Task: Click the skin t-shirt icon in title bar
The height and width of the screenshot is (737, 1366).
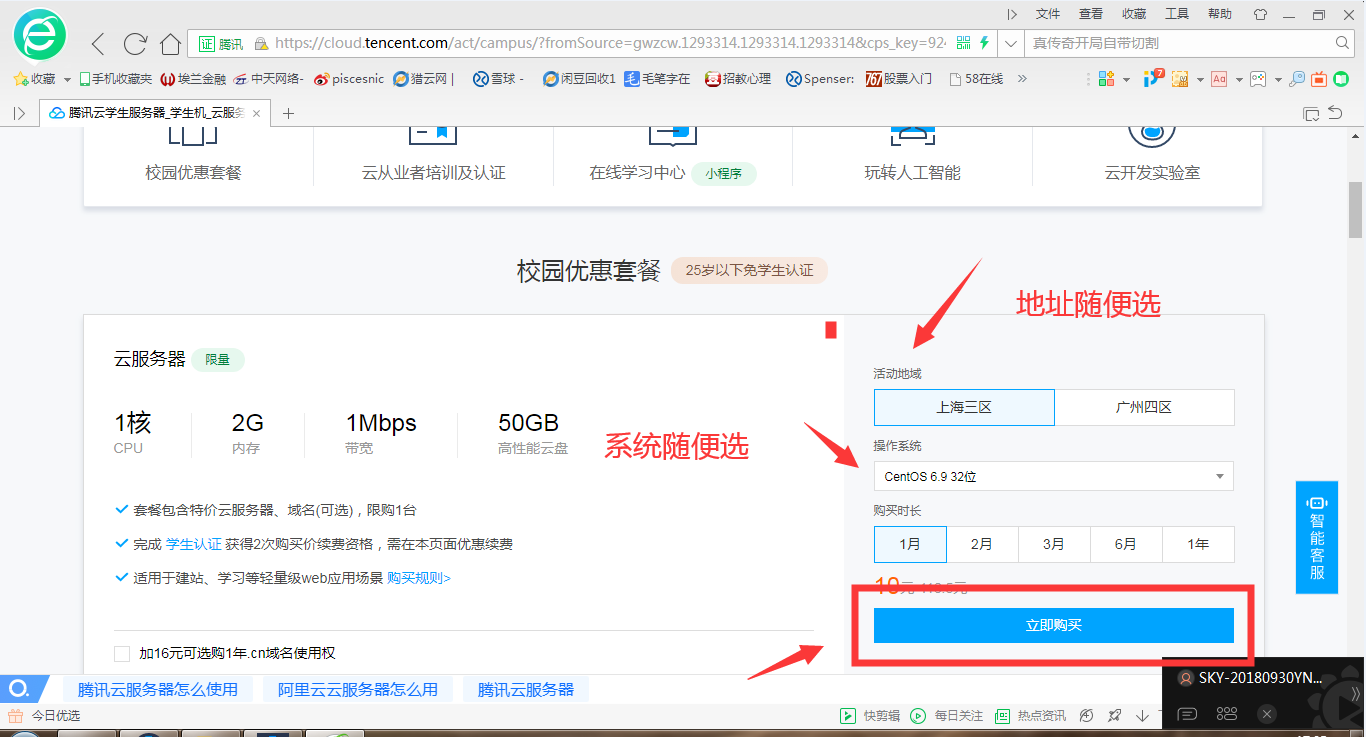Action: pos(1260,14)
